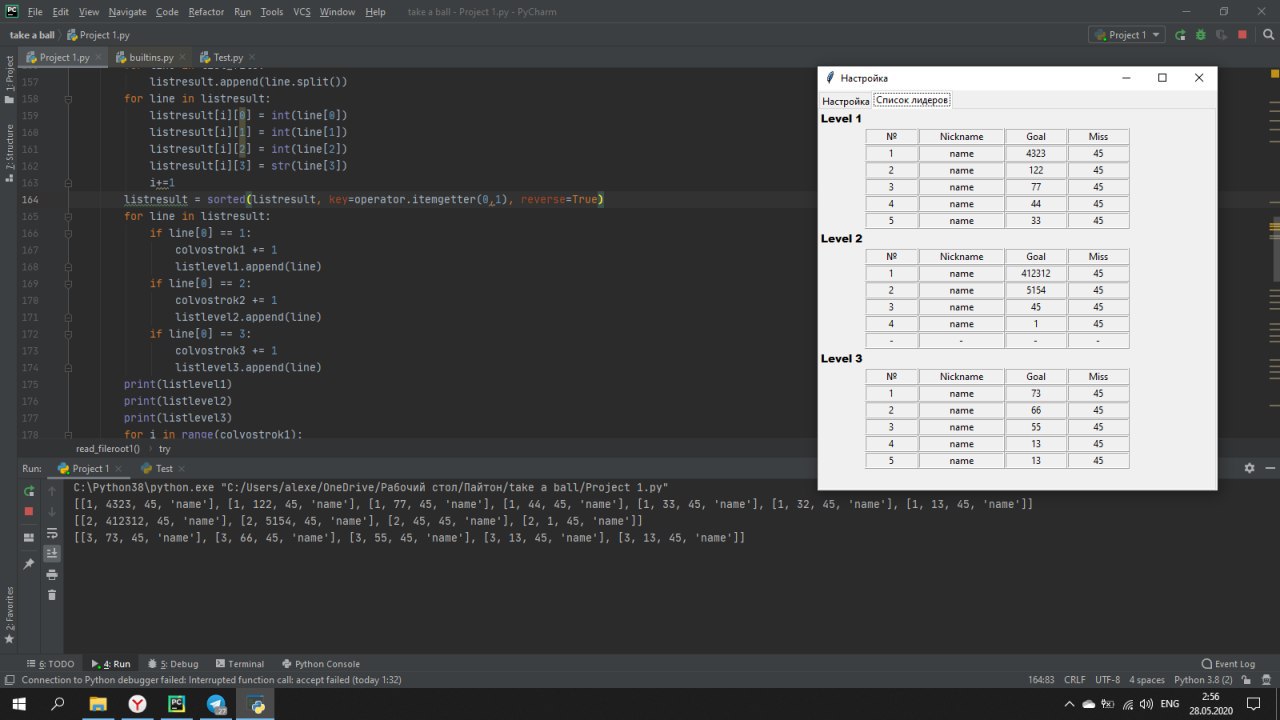Click PyCharm icon in taskbar
This screenshot has height=720, width=1280.
[x=177, y=704]
